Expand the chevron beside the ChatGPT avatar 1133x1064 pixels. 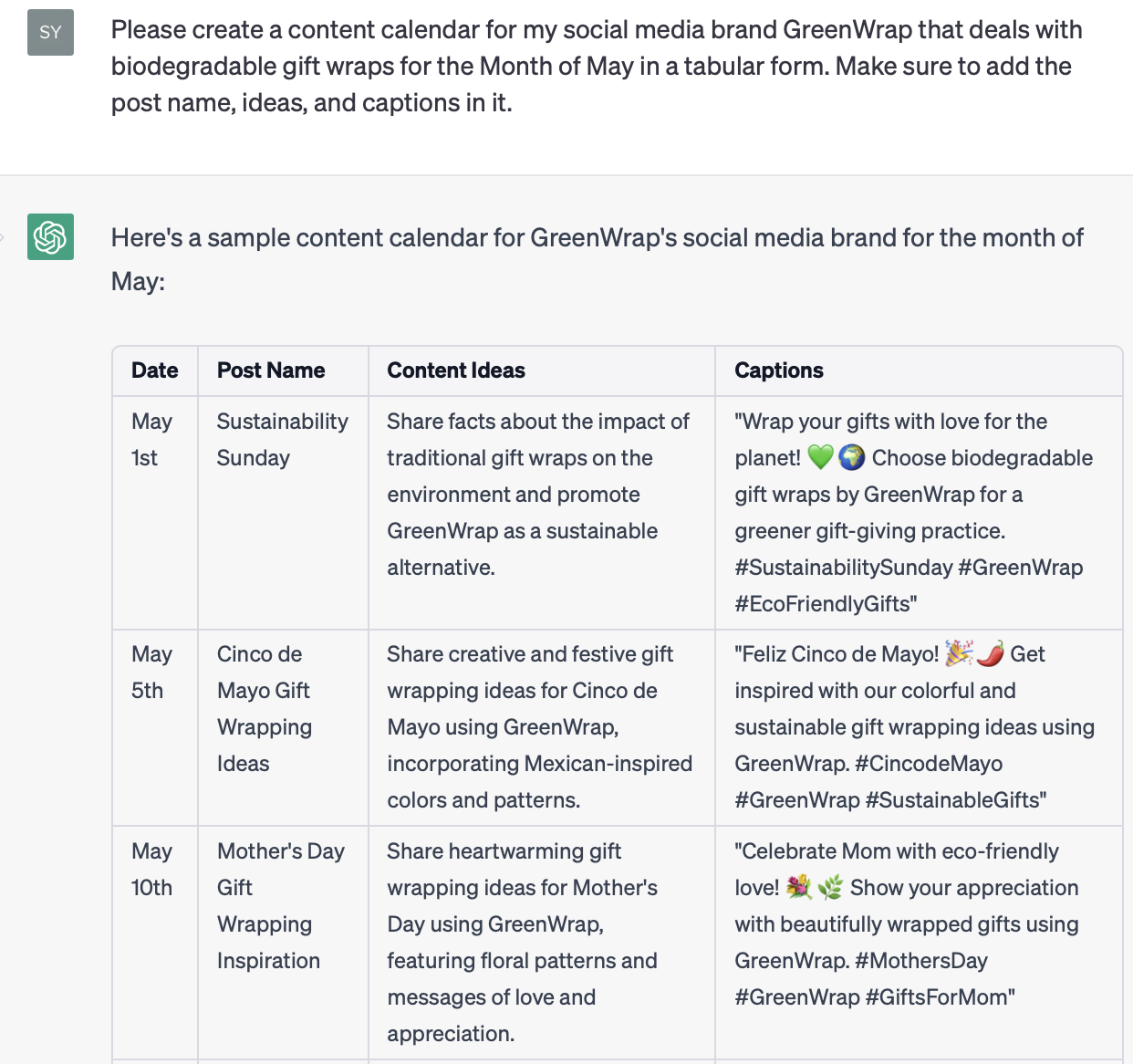5,237
